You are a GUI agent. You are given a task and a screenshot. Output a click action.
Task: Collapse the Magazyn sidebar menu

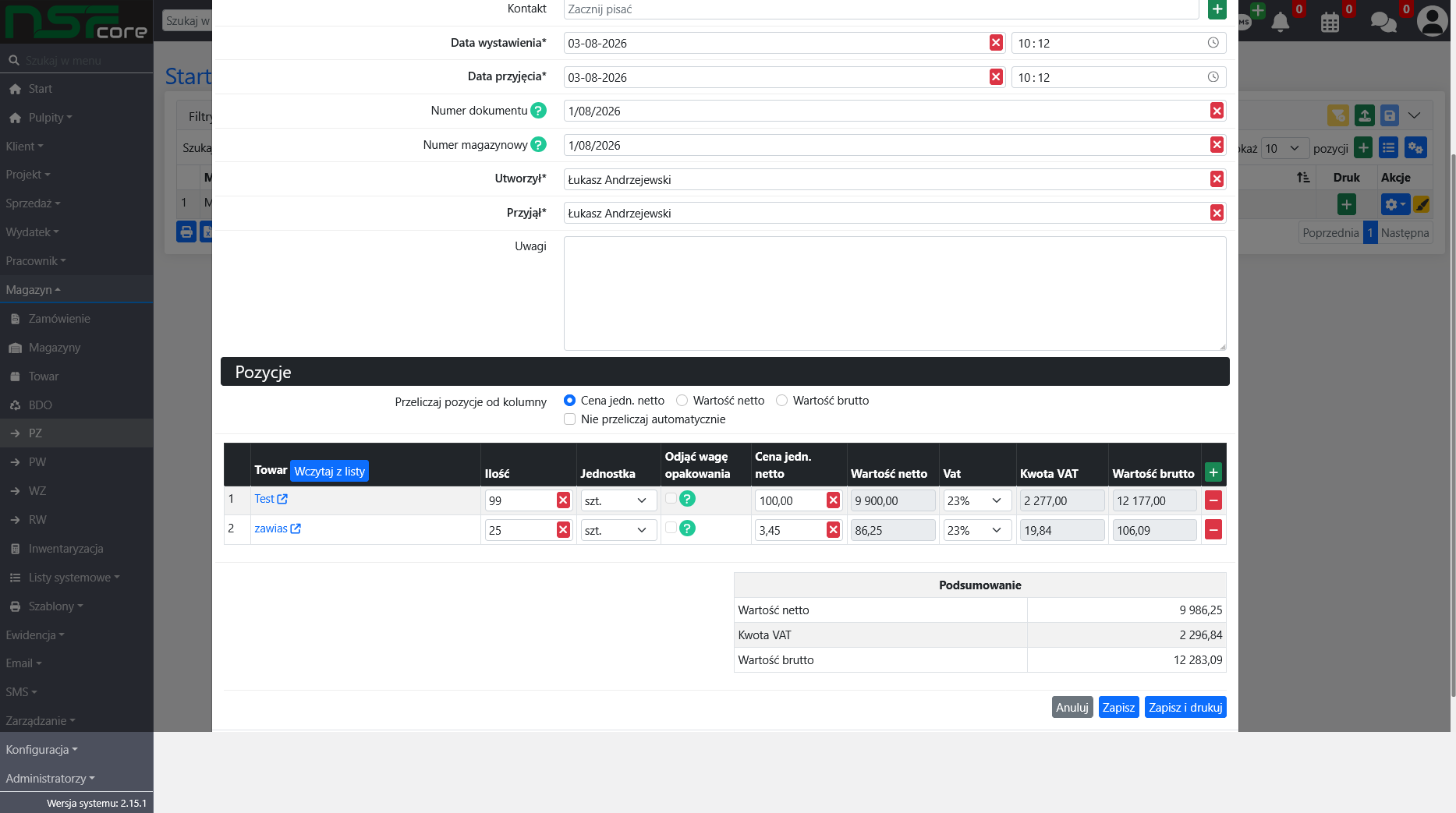click(x=76, y=290)
